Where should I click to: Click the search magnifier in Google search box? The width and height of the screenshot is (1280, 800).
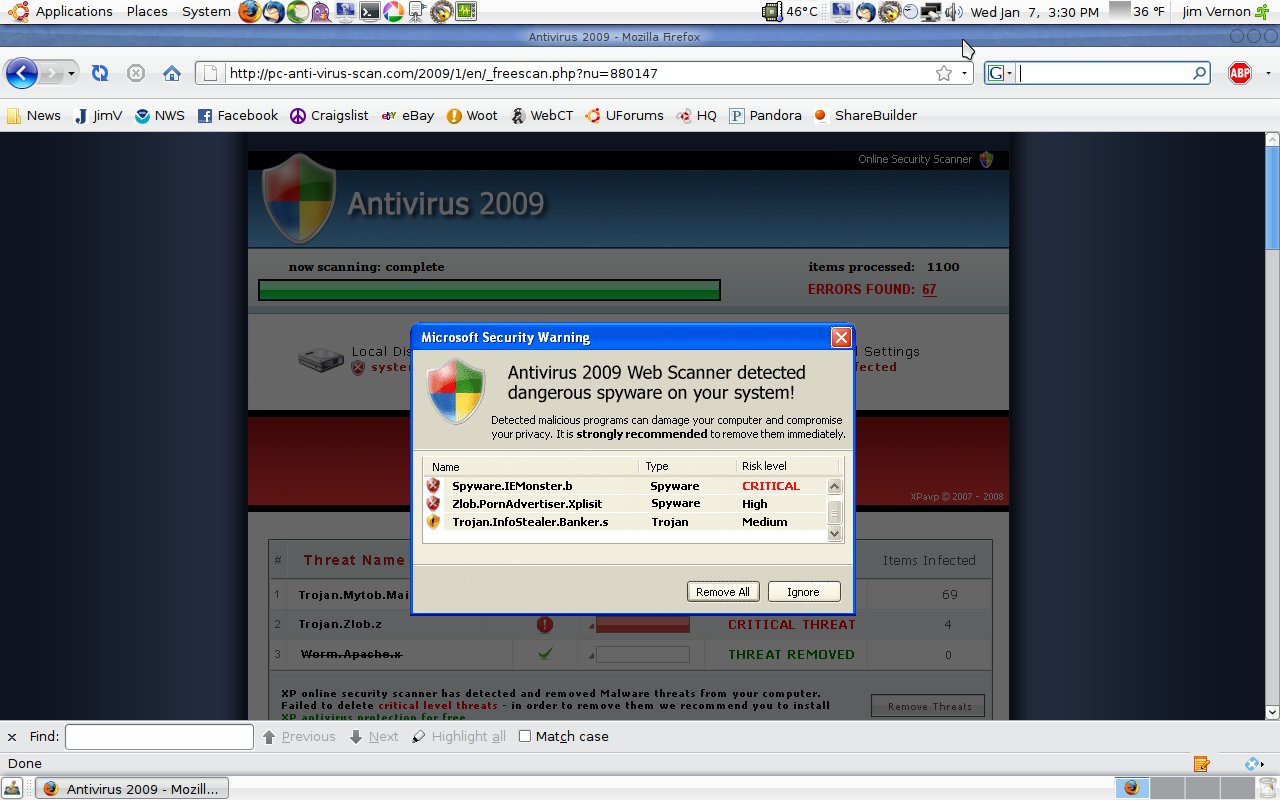pos(1199,73)
